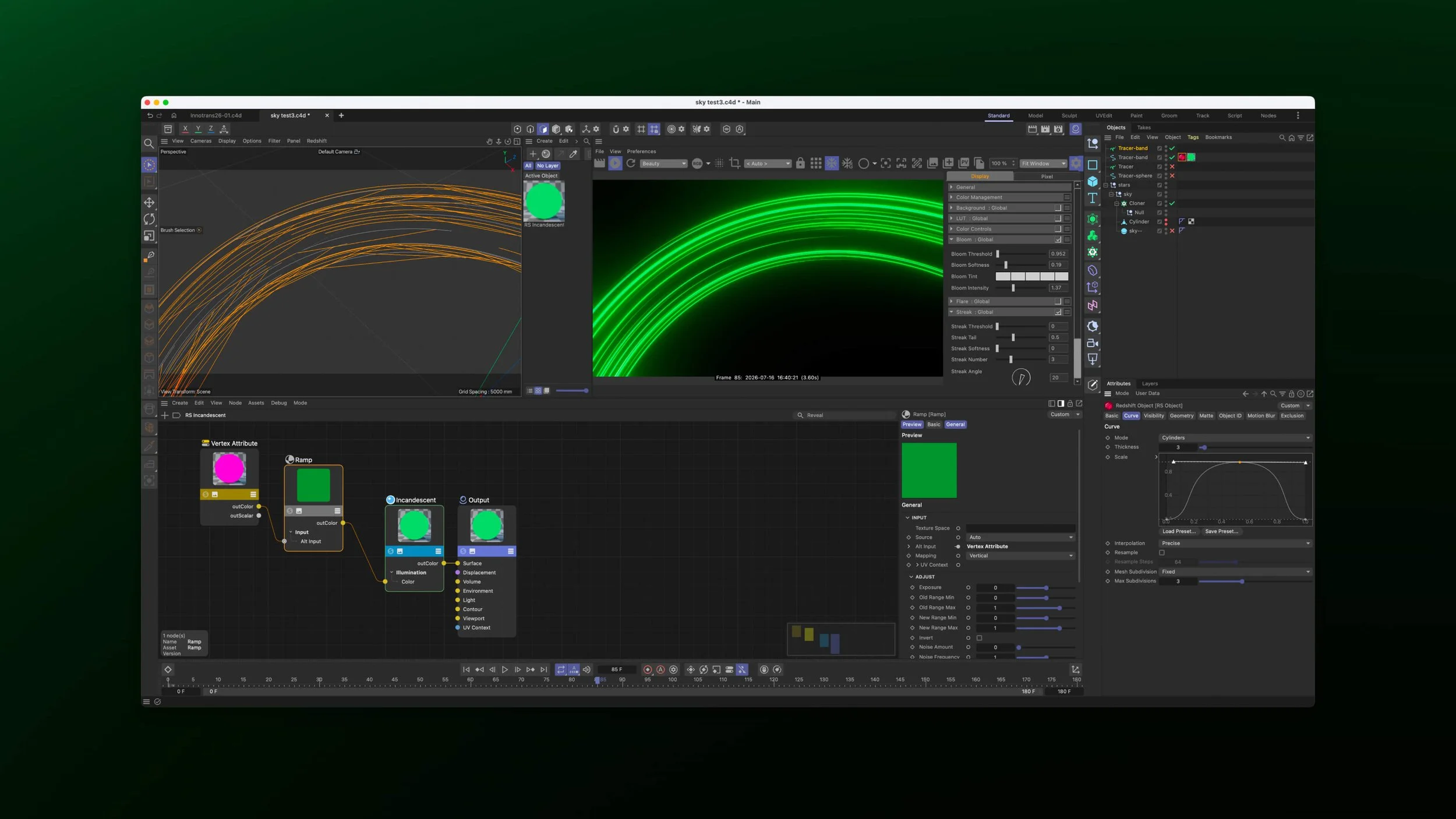The width and height of the screenshot is (1456, 819).
Task: Open the Redshift viewport menu
Action: point(316,141)
